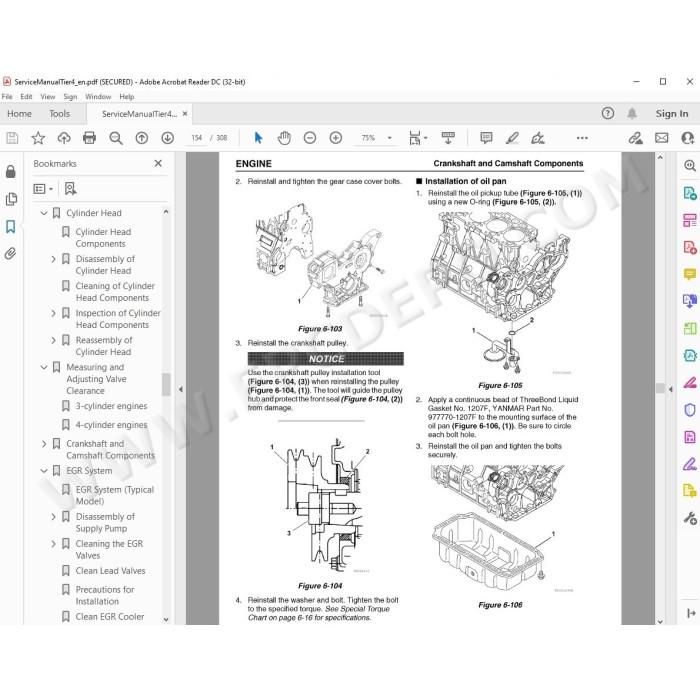Save the file using the floppy disk icon
The image size is (700, 700).
tap(12, 138)
